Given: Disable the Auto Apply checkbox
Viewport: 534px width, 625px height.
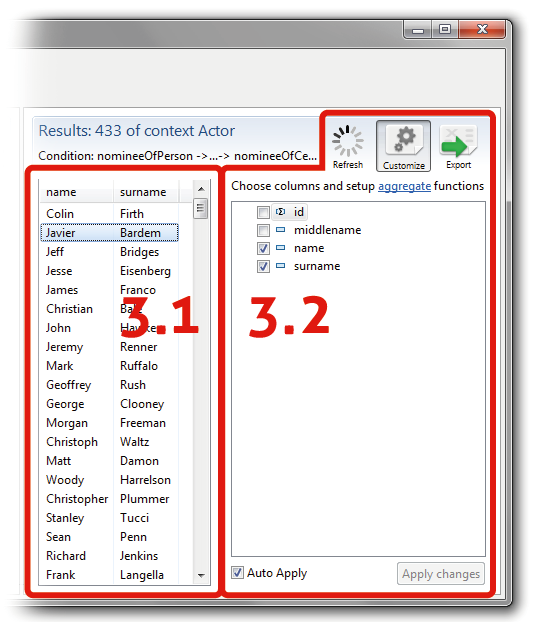Looking at the screenshot, I should [x=238, y=573].
